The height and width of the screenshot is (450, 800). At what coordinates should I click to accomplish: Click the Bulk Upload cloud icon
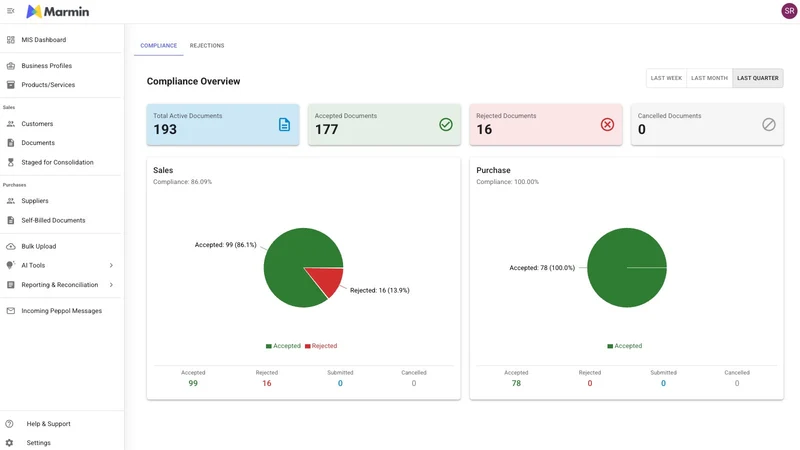11,246
